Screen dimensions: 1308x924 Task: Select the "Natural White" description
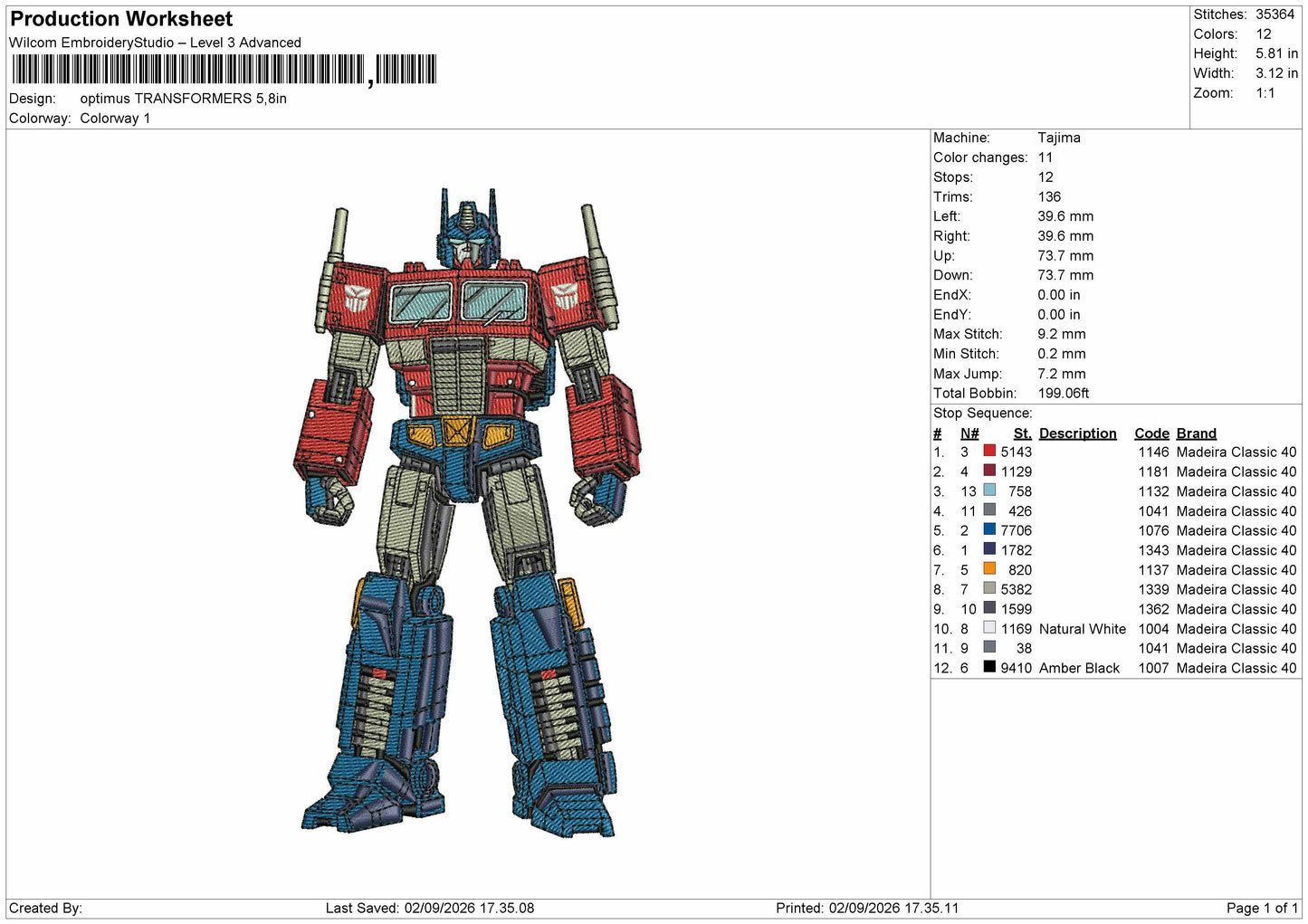1083,629
